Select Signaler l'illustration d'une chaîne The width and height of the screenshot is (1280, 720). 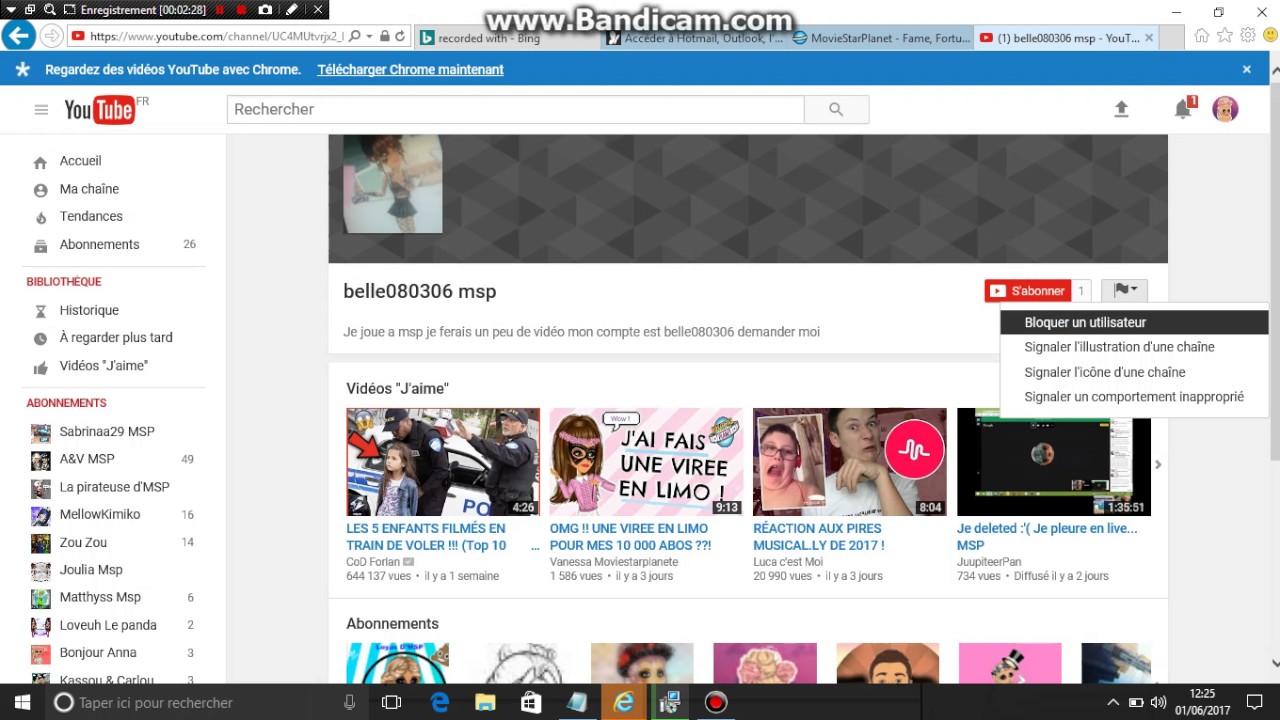(1134, 347)
